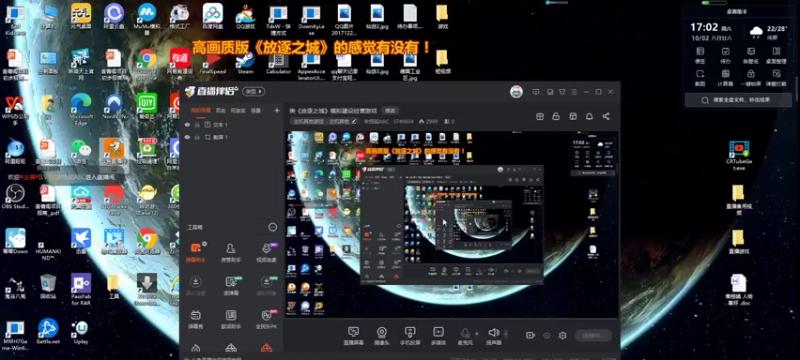Viewport: 800px width, 360px height.
Task: Select the orange active scene tab
Action: coord(201,110)
